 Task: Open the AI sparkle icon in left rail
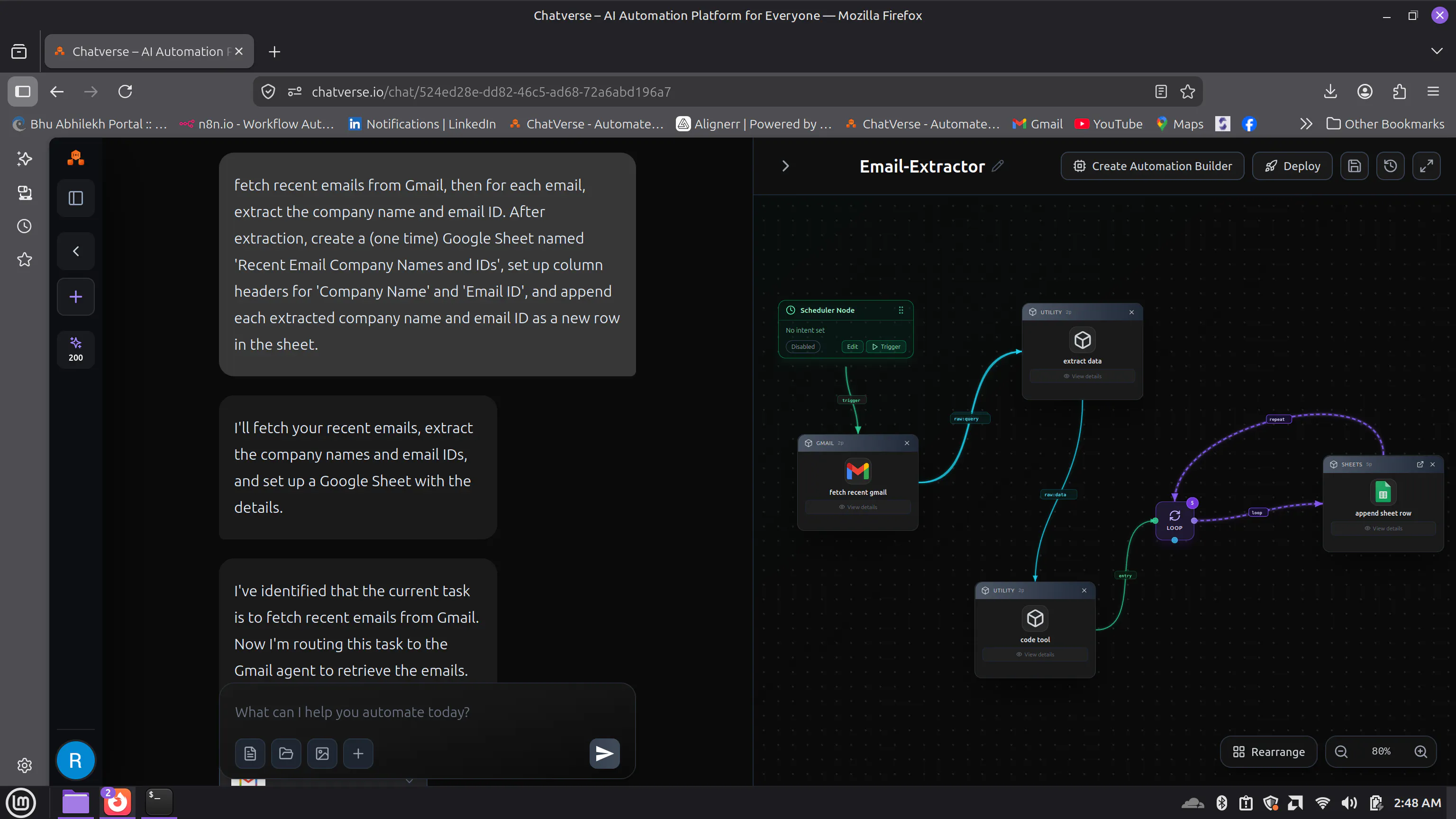[24, 159]
